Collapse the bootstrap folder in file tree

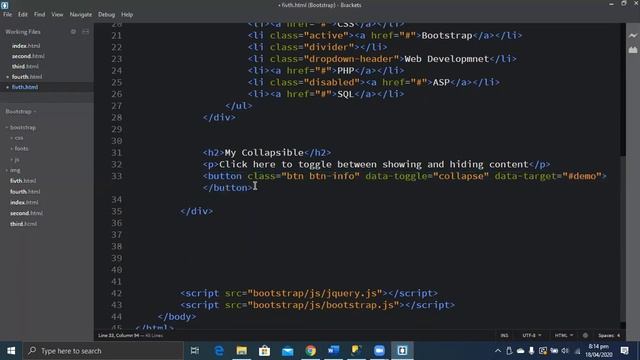[x=21, y=127]
